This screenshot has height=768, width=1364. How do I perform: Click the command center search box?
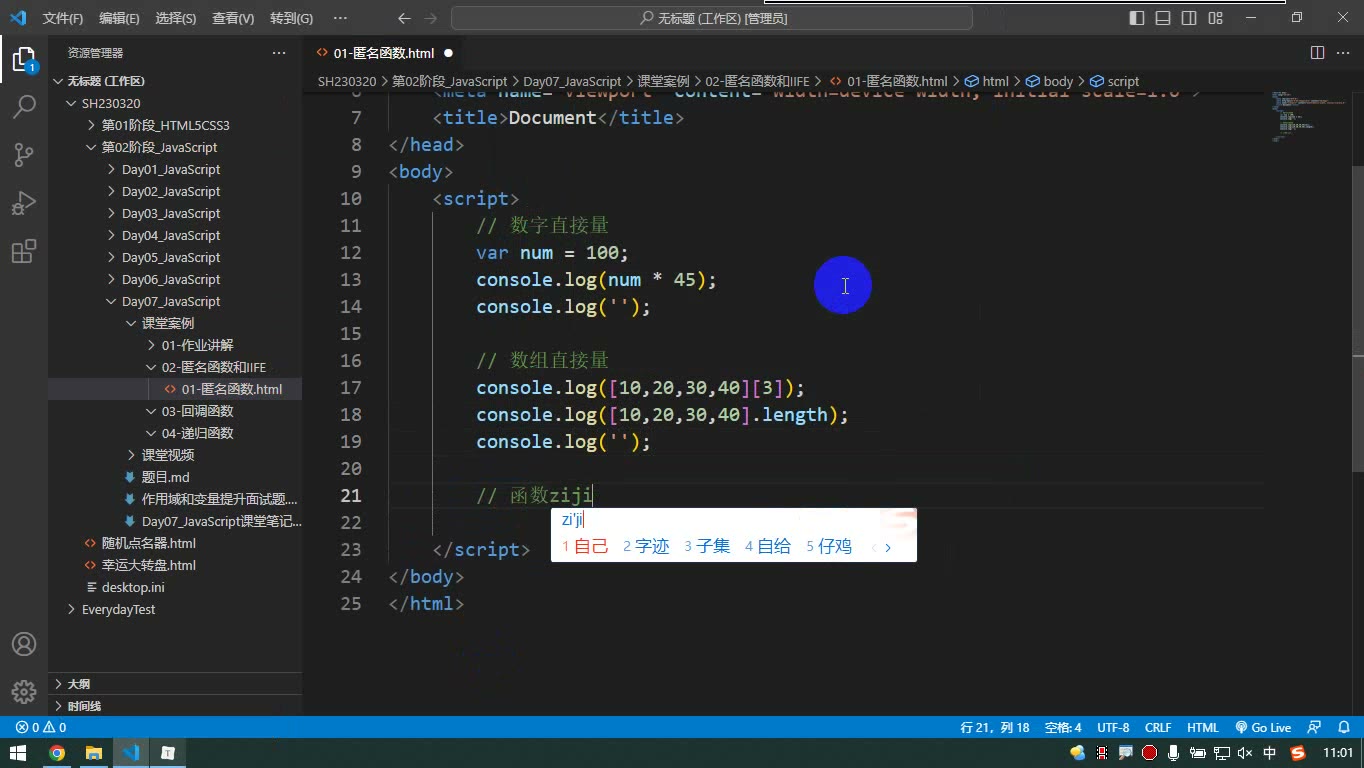click(x=712, y=18)
